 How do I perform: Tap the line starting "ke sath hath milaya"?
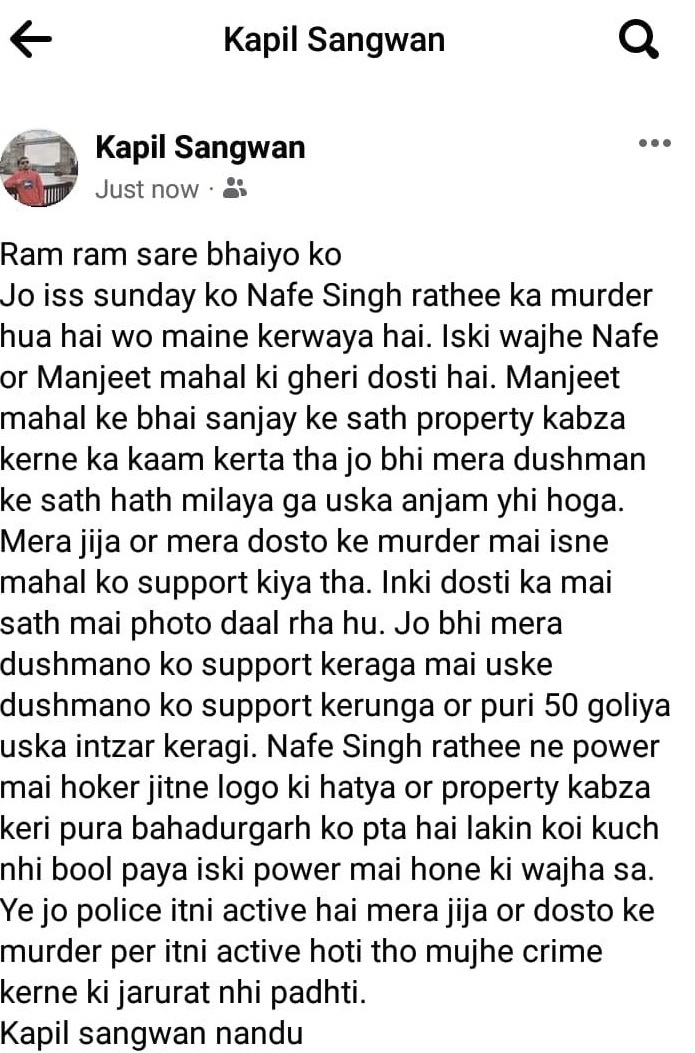pos(312,501)
